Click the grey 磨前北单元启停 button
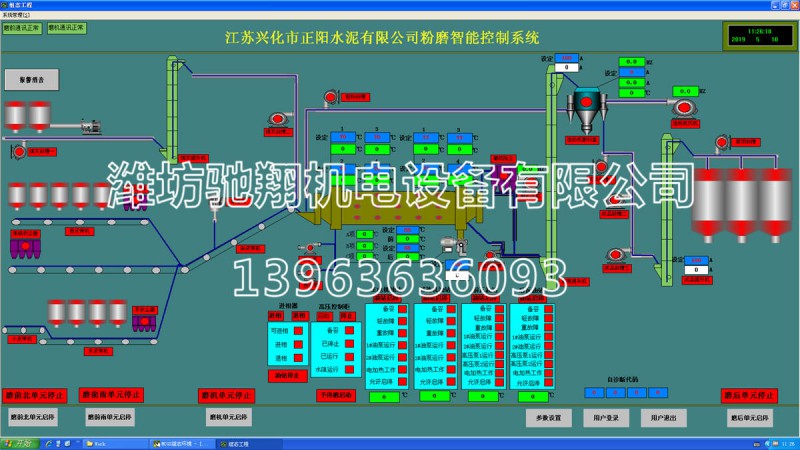Screen dimensions: 800x450 (x=33, y=417)
